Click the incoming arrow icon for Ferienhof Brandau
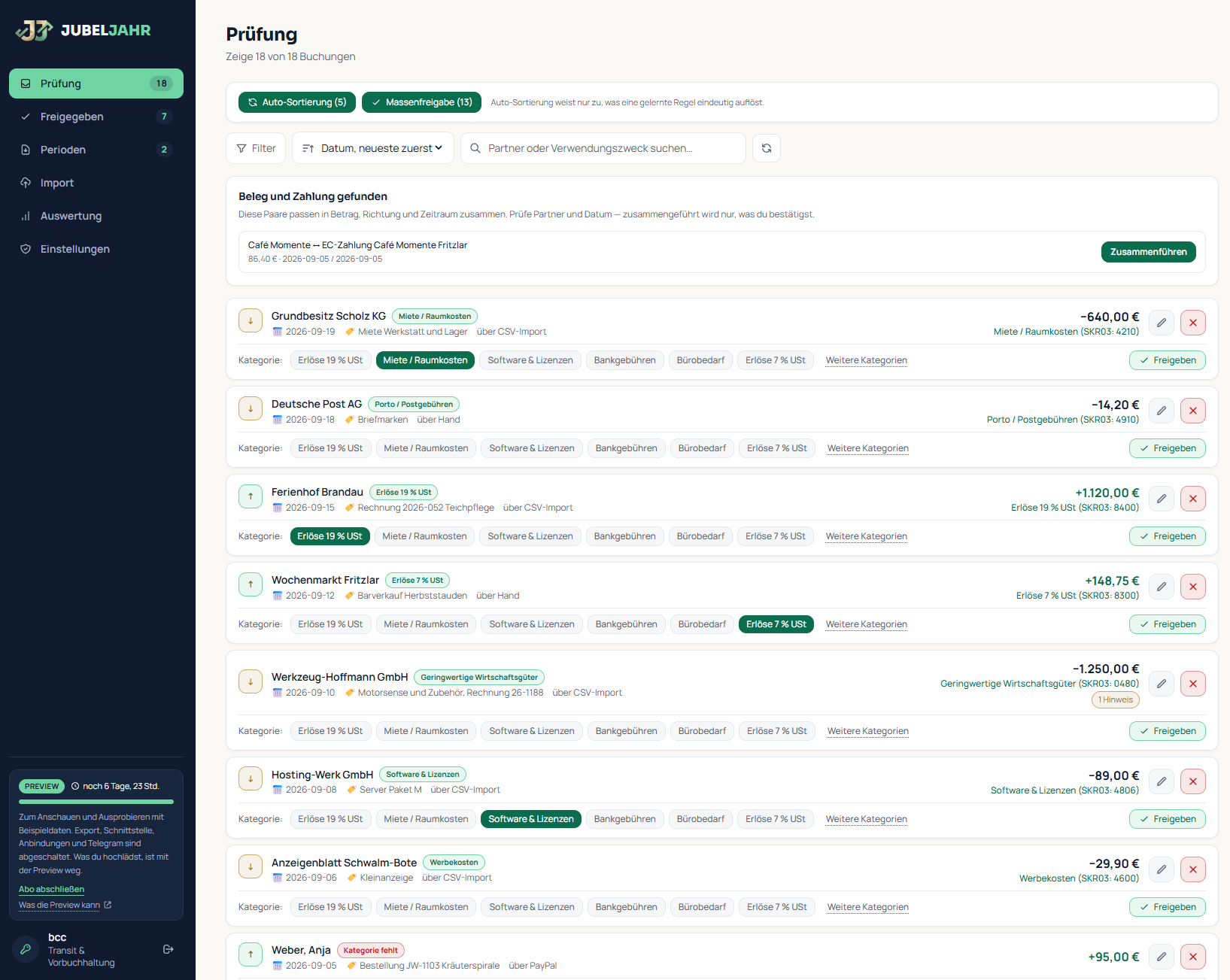This screenshot has height=980, width=1230. click(251, 496)
